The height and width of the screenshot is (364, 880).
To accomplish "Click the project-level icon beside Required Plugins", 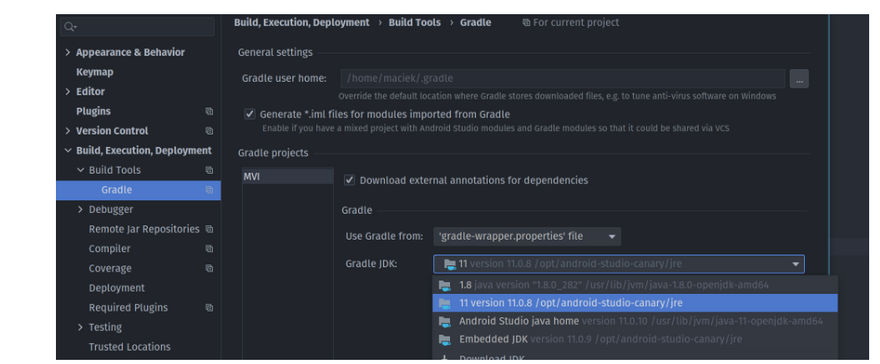I will coord(209,307).
